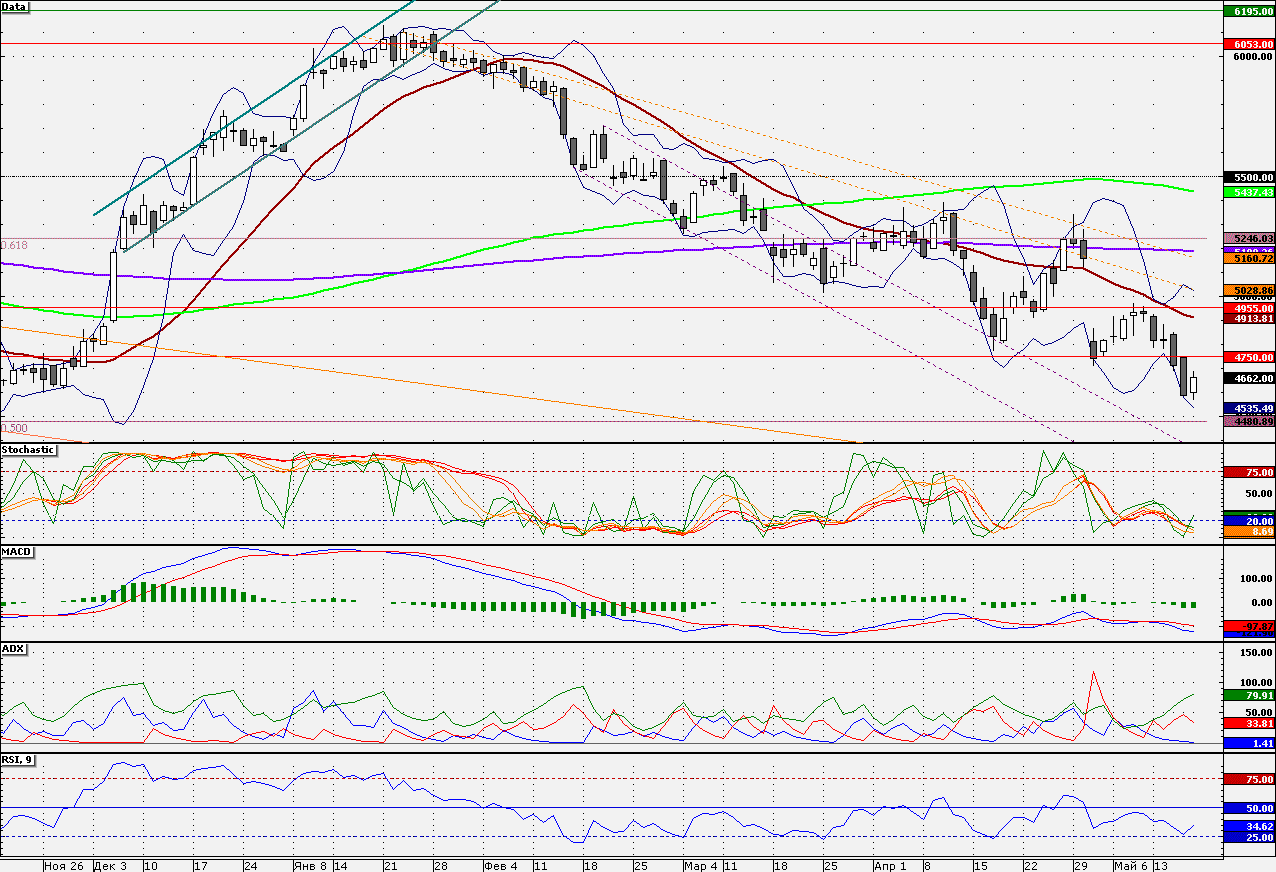Click the 29 date label on time axis
This screenshot has width=1276, height=872.
[1080, 865]
